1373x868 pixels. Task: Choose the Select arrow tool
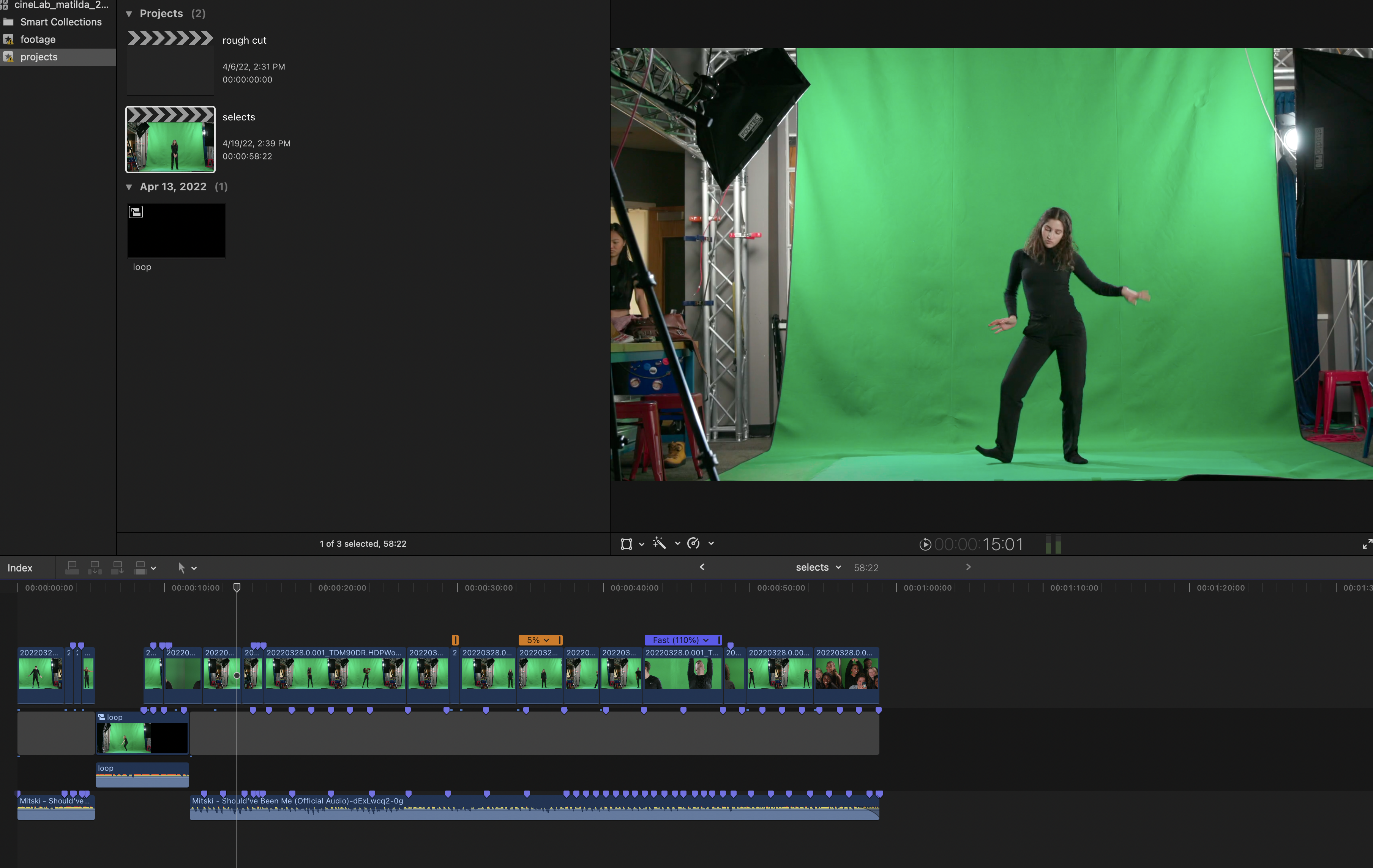181,567
